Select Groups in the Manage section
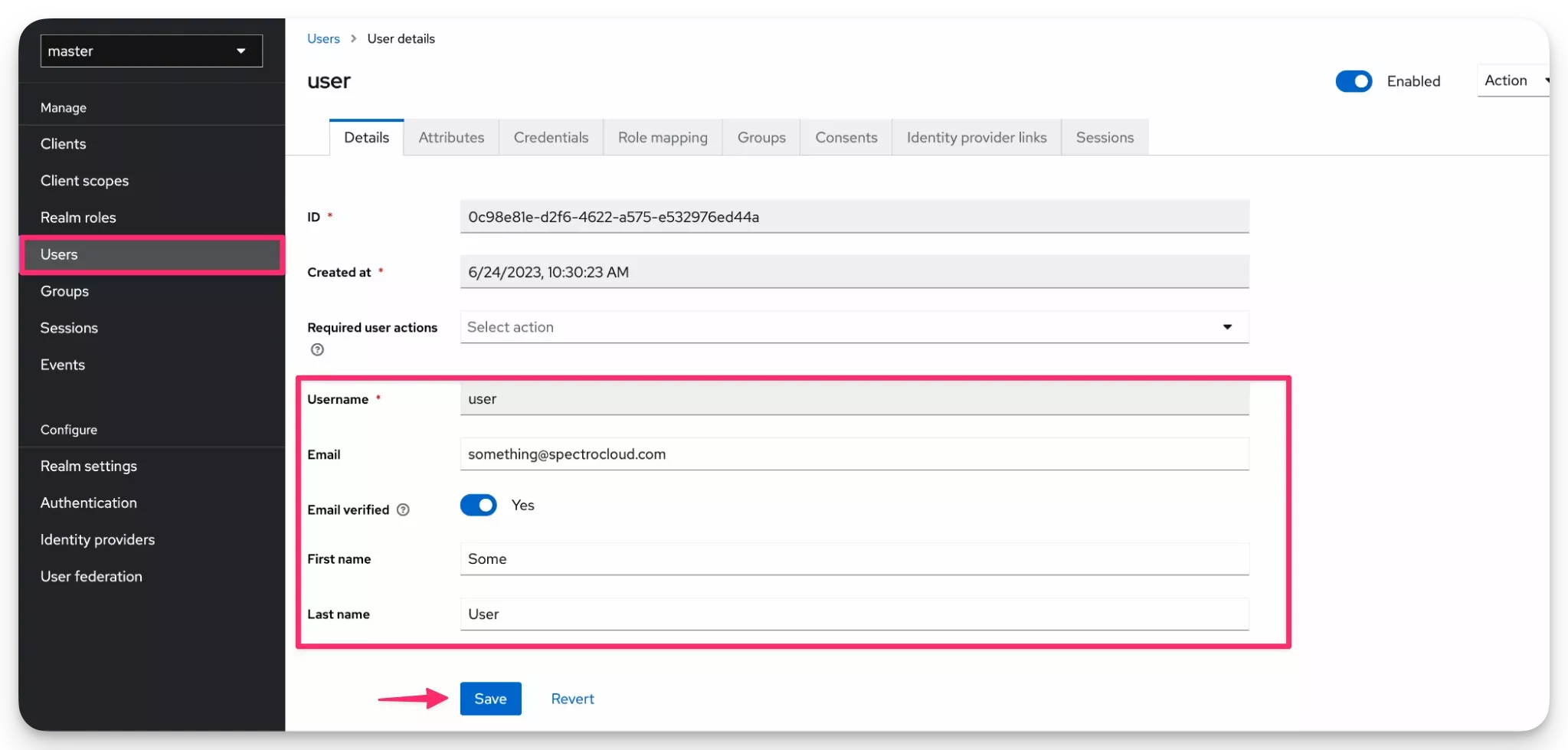This screenshot has width=1568, height=750. coord(64,290)
